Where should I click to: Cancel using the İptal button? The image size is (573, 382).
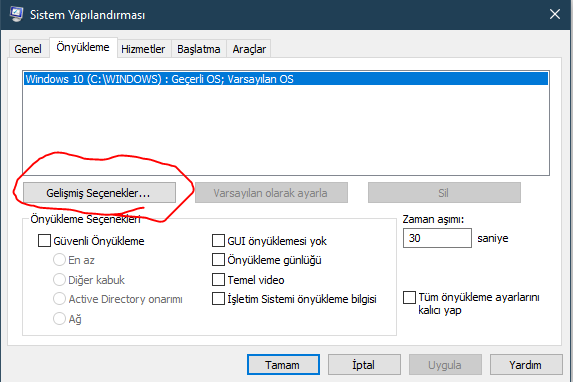point(364,364)
